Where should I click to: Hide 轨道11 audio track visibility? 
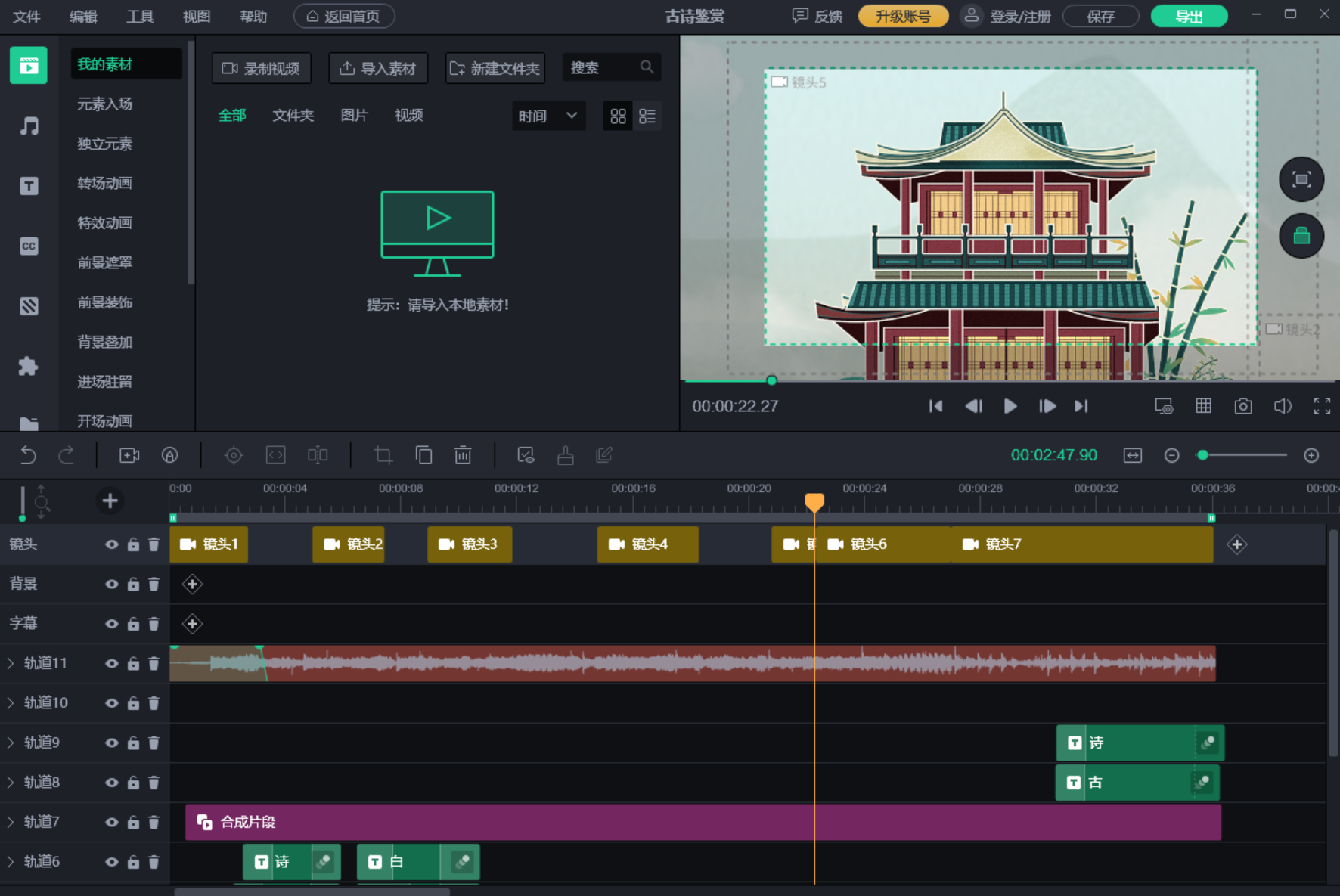(111, 663)
